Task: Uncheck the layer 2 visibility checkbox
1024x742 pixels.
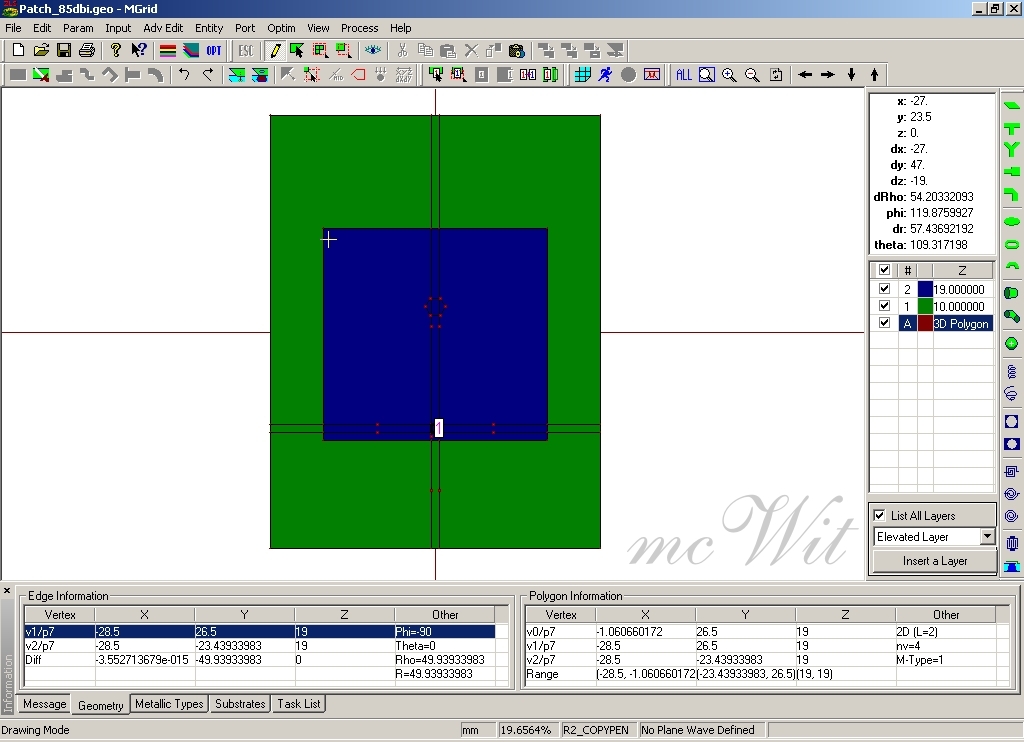Action: click(x=884, y=289)
